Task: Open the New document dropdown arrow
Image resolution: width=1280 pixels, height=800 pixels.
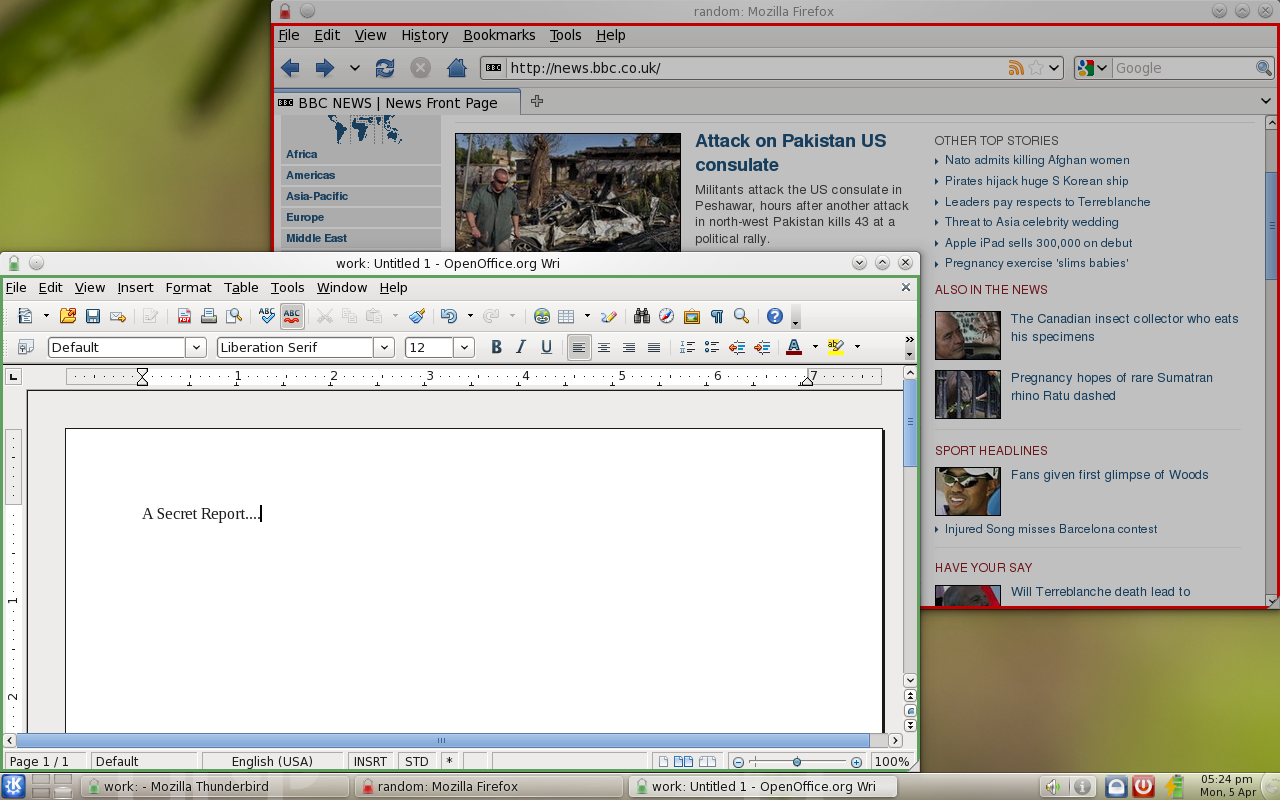Action: pos(46,316)
